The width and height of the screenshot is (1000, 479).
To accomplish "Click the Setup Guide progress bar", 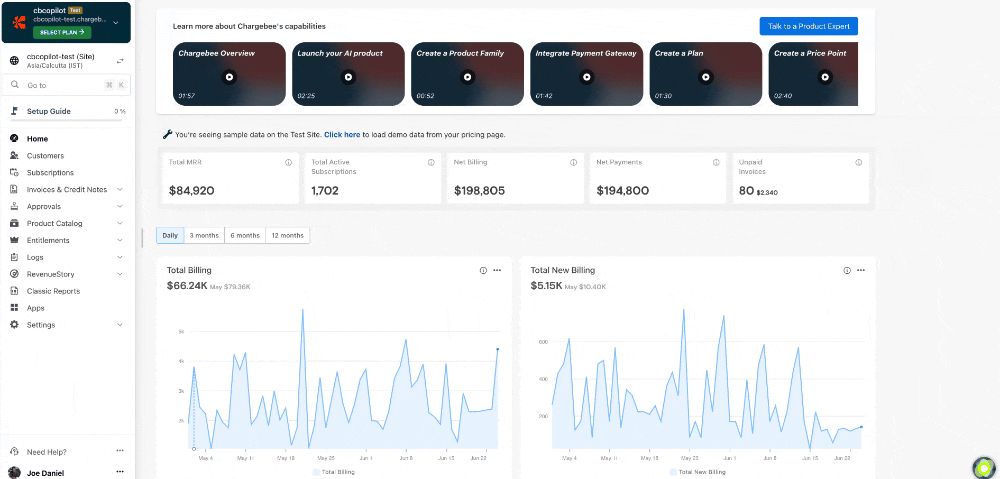I will click(x=68, y=119).
